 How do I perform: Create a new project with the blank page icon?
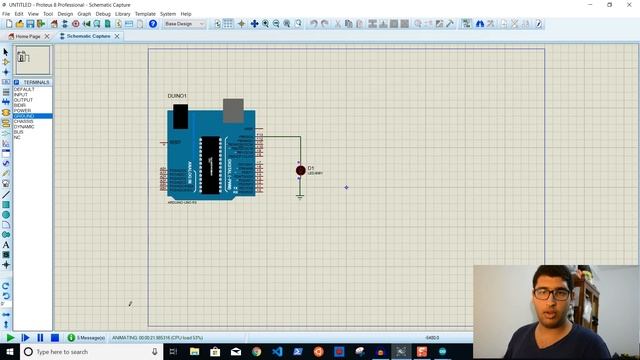click(9, 24)
